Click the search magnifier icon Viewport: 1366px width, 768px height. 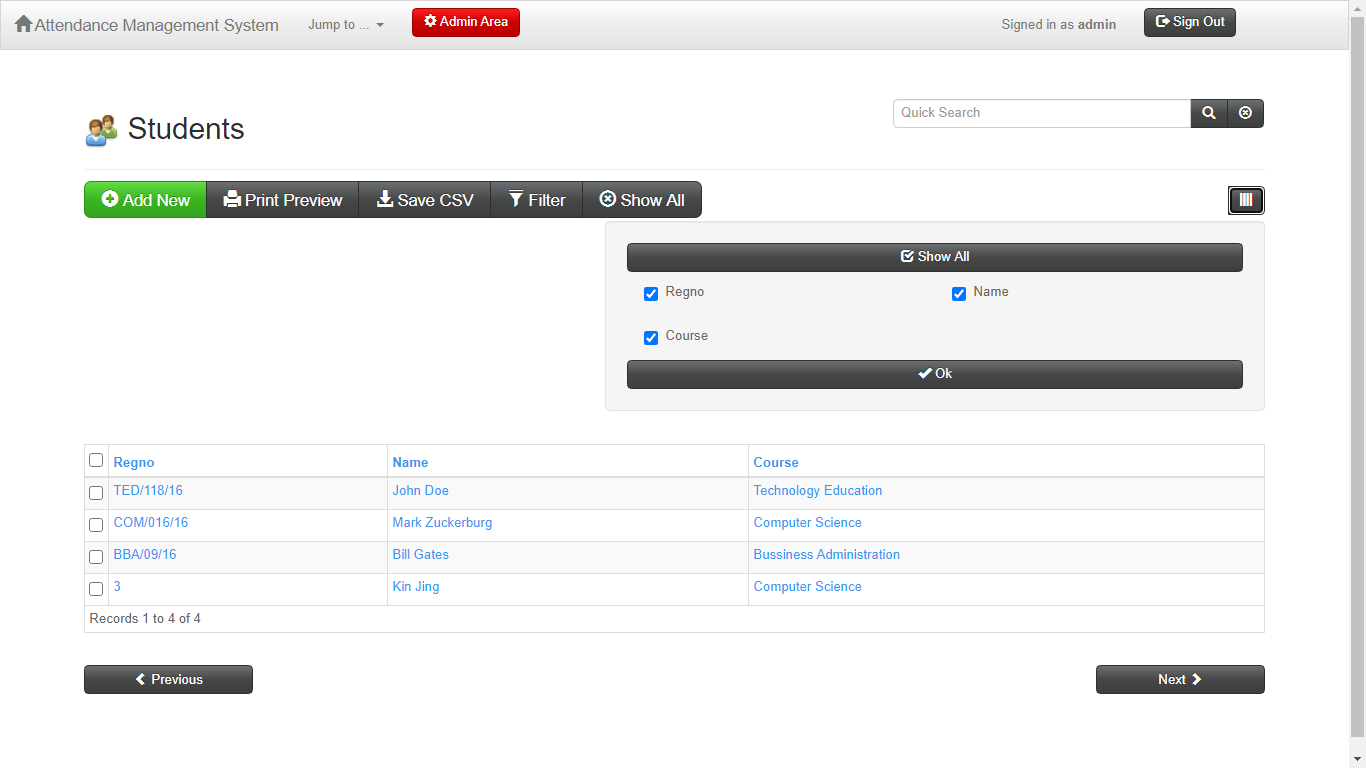[x=1208, y=113]
